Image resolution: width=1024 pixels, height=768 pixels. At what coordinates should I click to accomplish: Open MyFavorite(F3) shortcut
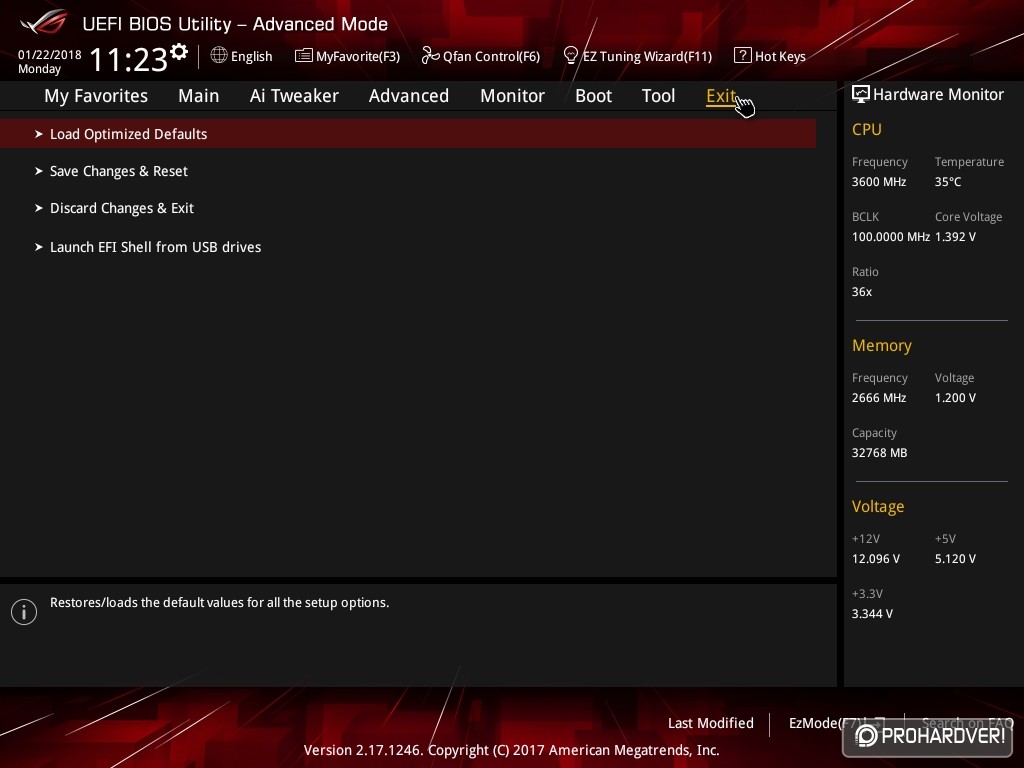pyautogui.click(x=358, y=57)
